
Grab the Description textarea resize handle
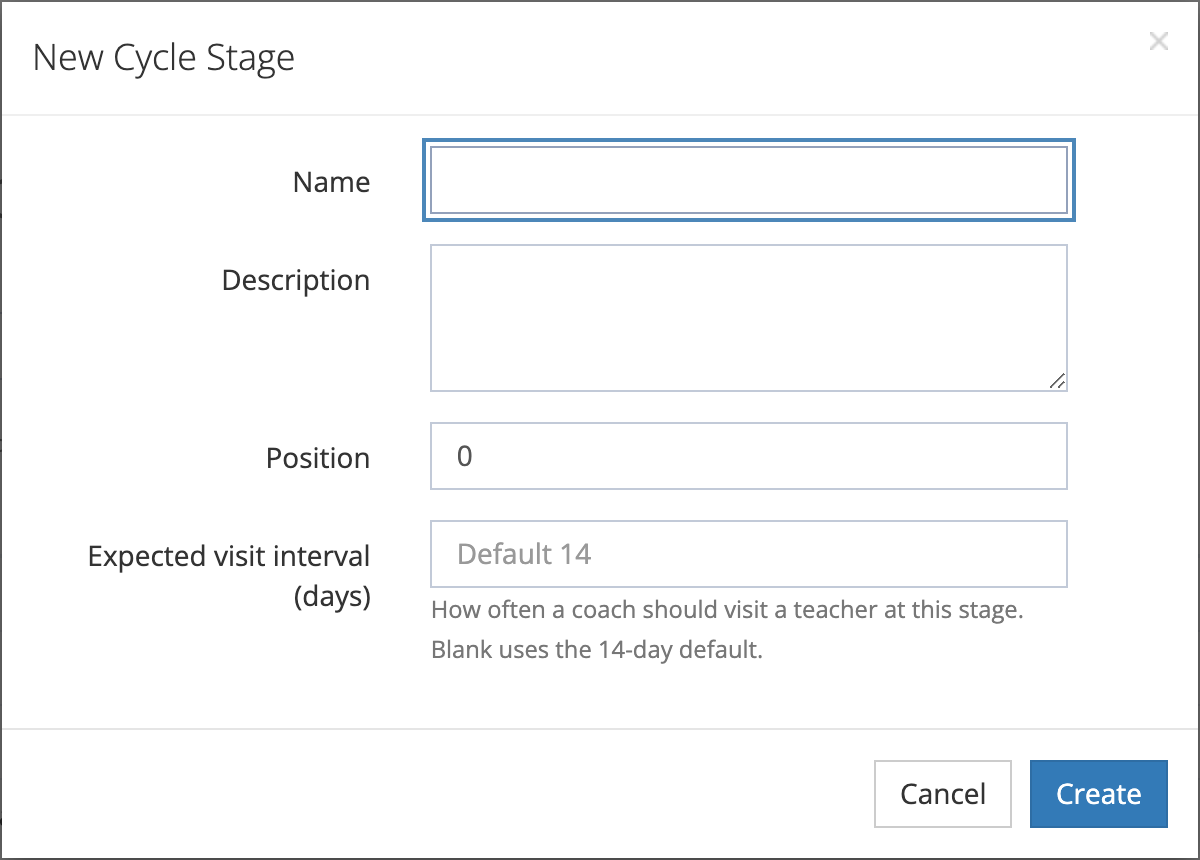(x=1057, y=380)
